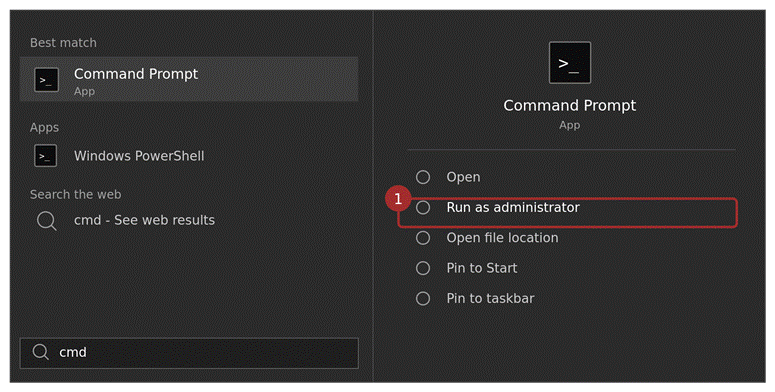775x392 pixels.
Task: Click the magnifier icon in the search box
Action: (x=41, y=352)
